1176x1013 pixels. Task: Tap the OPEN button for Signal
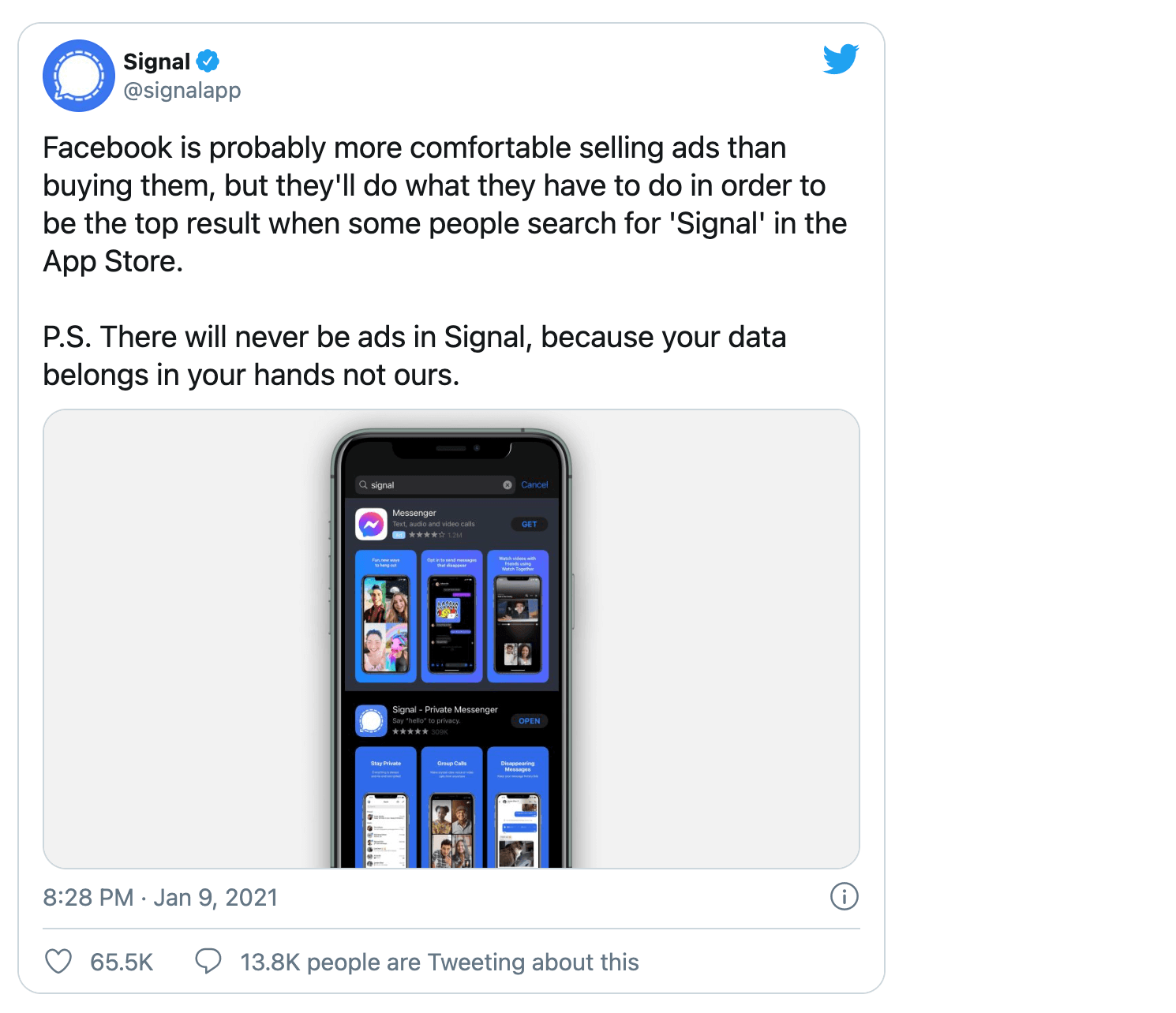[529, 720]
